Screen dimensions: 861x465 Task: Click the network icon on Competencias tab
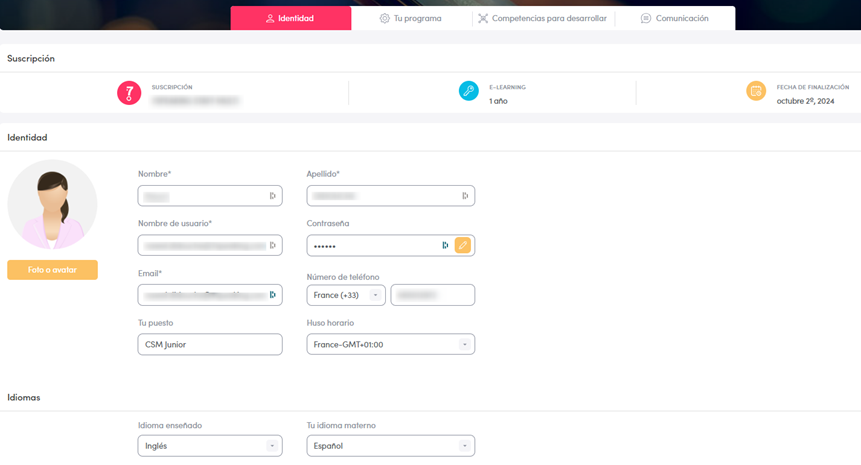pyautogui.click(x=483, y=18)
